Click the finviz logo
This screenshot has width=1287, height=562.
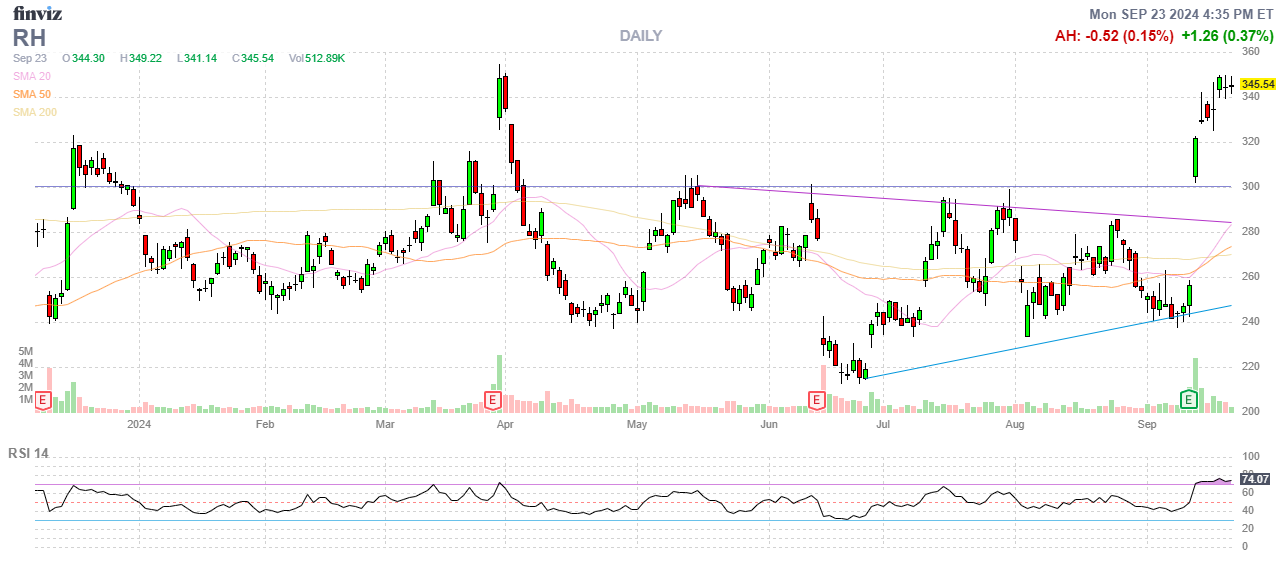(x=39, y=13)
